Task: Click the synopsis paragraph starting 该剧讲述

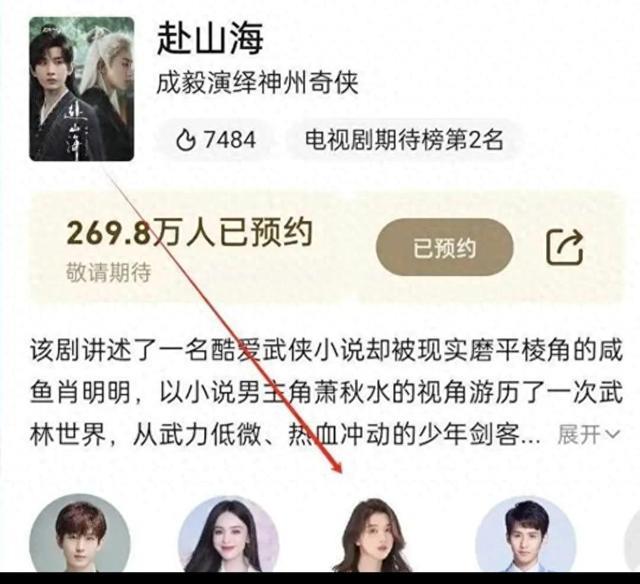Action: point(326,393)
